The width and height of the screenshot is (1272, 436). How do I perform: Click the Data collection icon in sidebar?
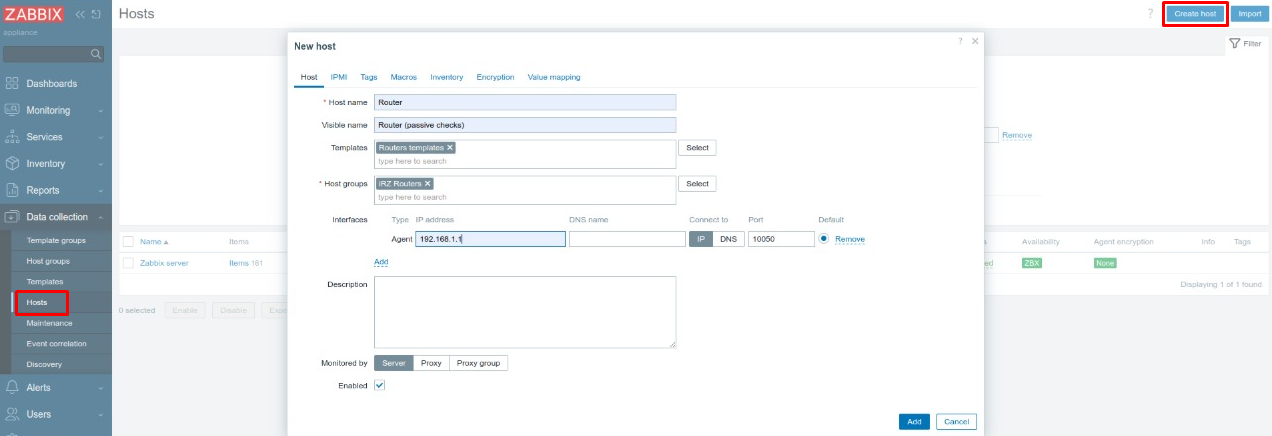[x=12, y=216]
